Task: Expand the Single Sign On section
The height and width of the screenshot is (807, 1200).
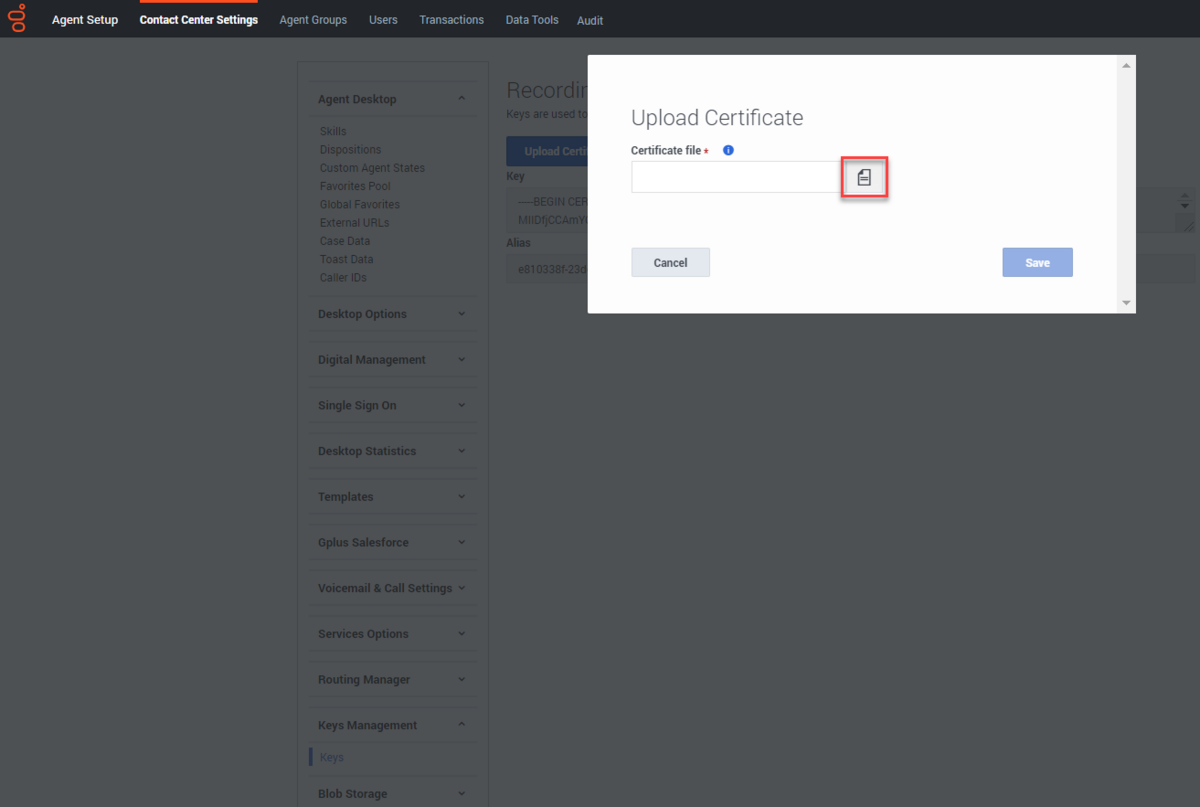Action: [392, 405]
